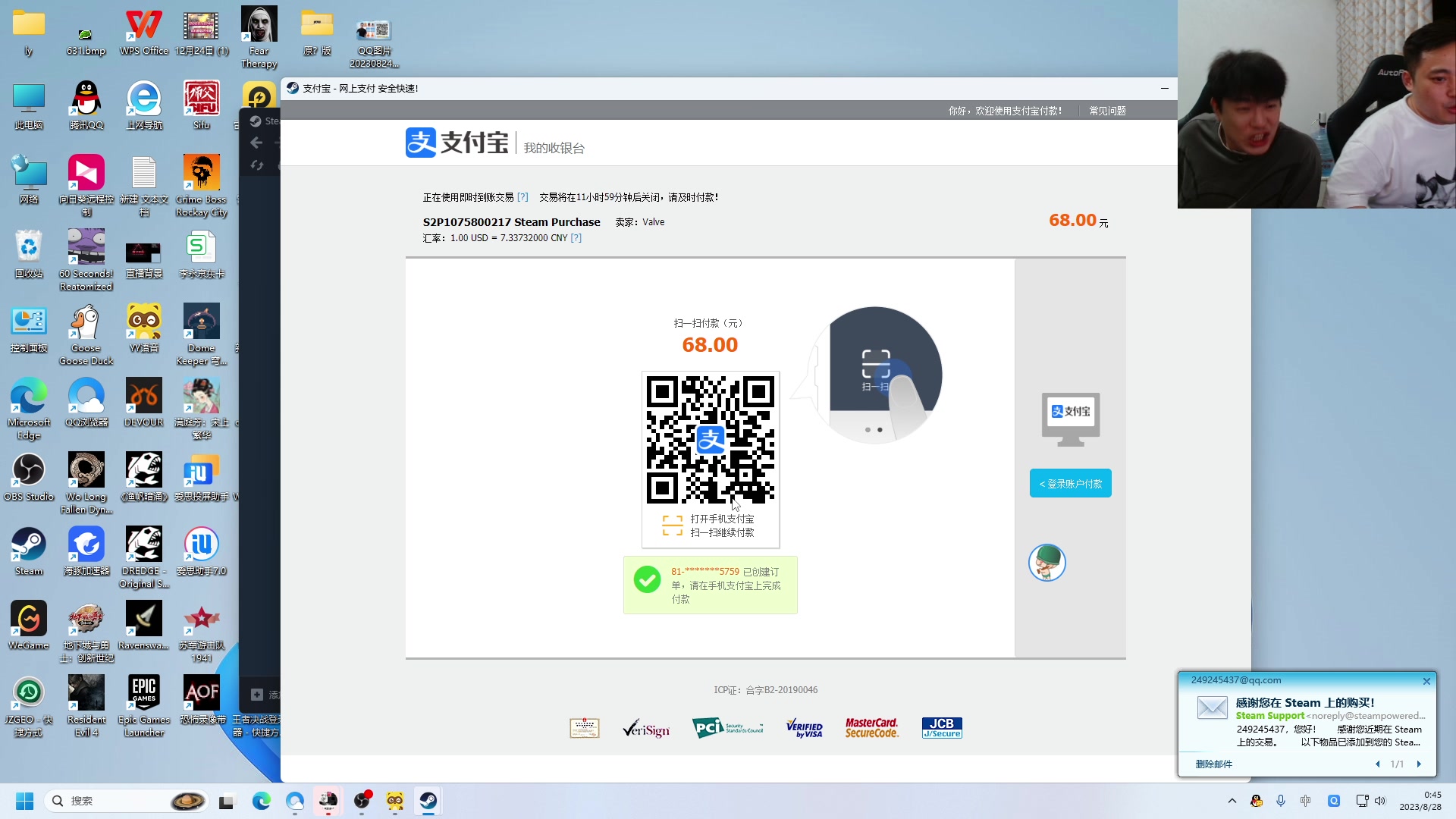This screenshot has height=819, width=1456.
Task: Open the AOF 恐怖录像带 shortcut
Action: click(x=202, y=701)
